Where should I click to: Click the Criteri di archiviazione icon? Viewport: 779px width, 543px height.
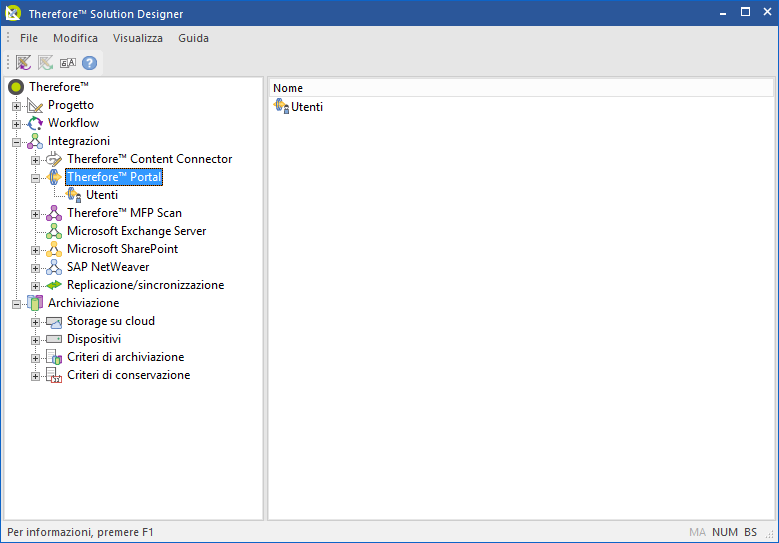coord(54,357)
